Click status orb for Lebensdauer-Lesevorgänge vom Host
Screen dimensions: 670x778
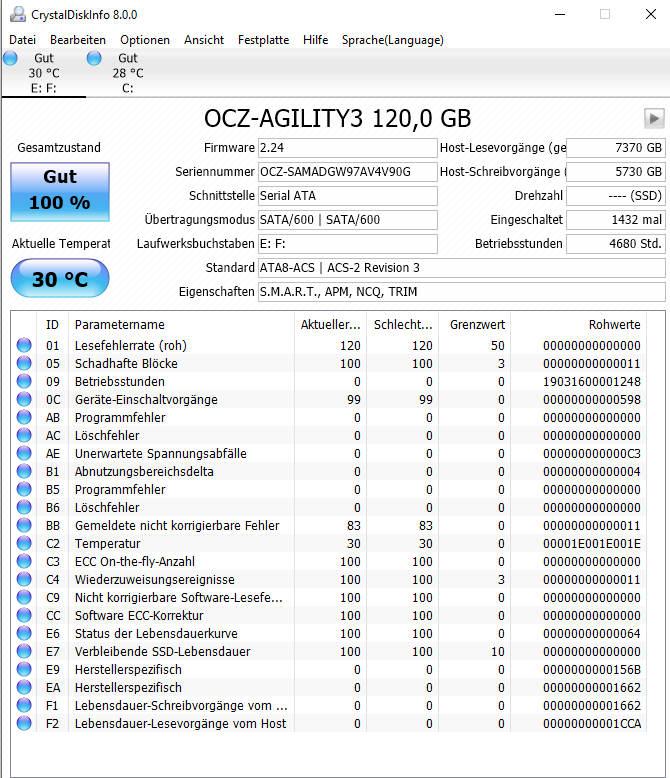tap(24, 723)
